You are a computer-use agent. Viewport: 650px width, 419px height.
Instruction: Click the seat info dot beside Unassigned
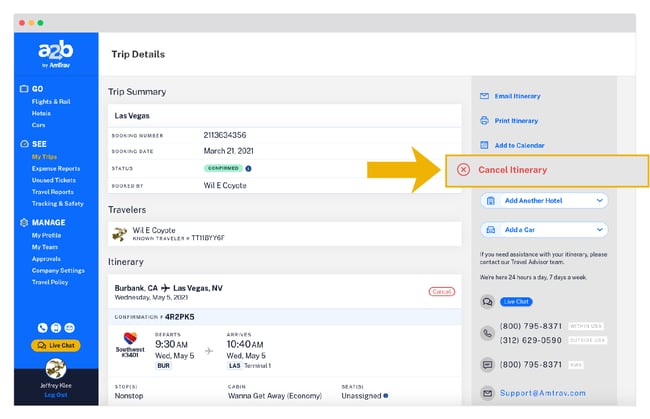point(387,395)
